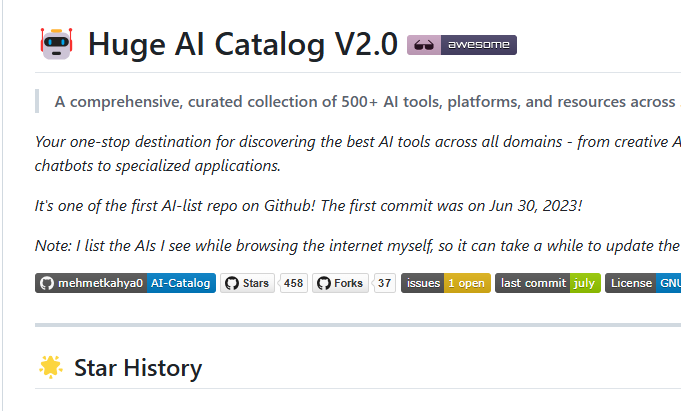
Task: Click GitHub logo in mehmetkahya0 badge
Action: click(46, 283)
